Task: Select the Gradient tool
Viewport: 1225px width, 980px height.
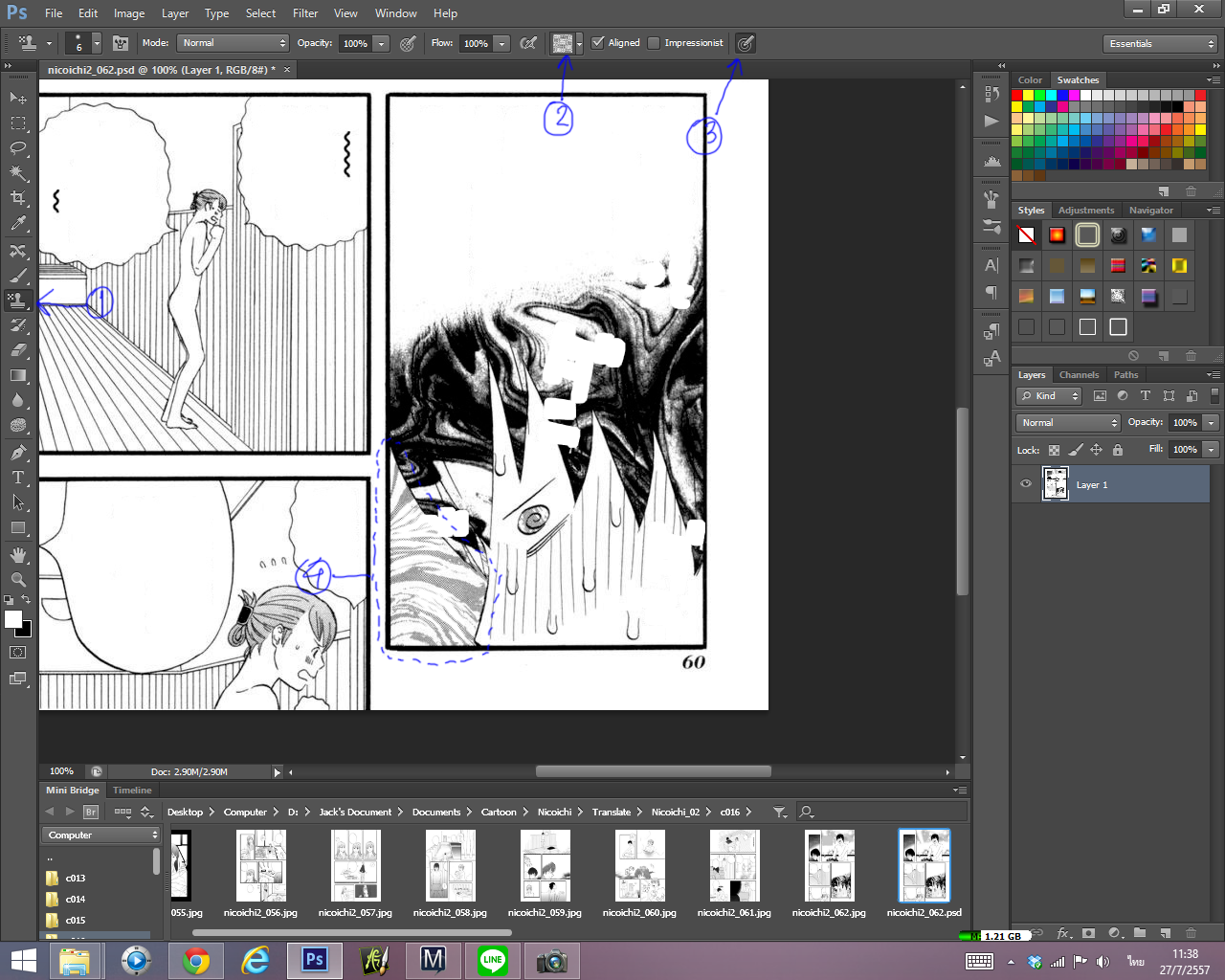Action: click(x=18, y=376)
